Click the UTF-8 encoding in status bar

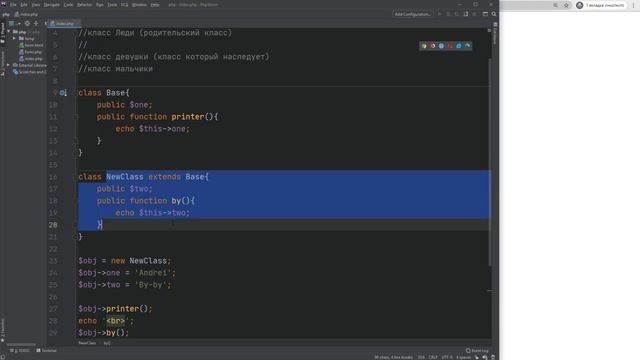(447, 357)
